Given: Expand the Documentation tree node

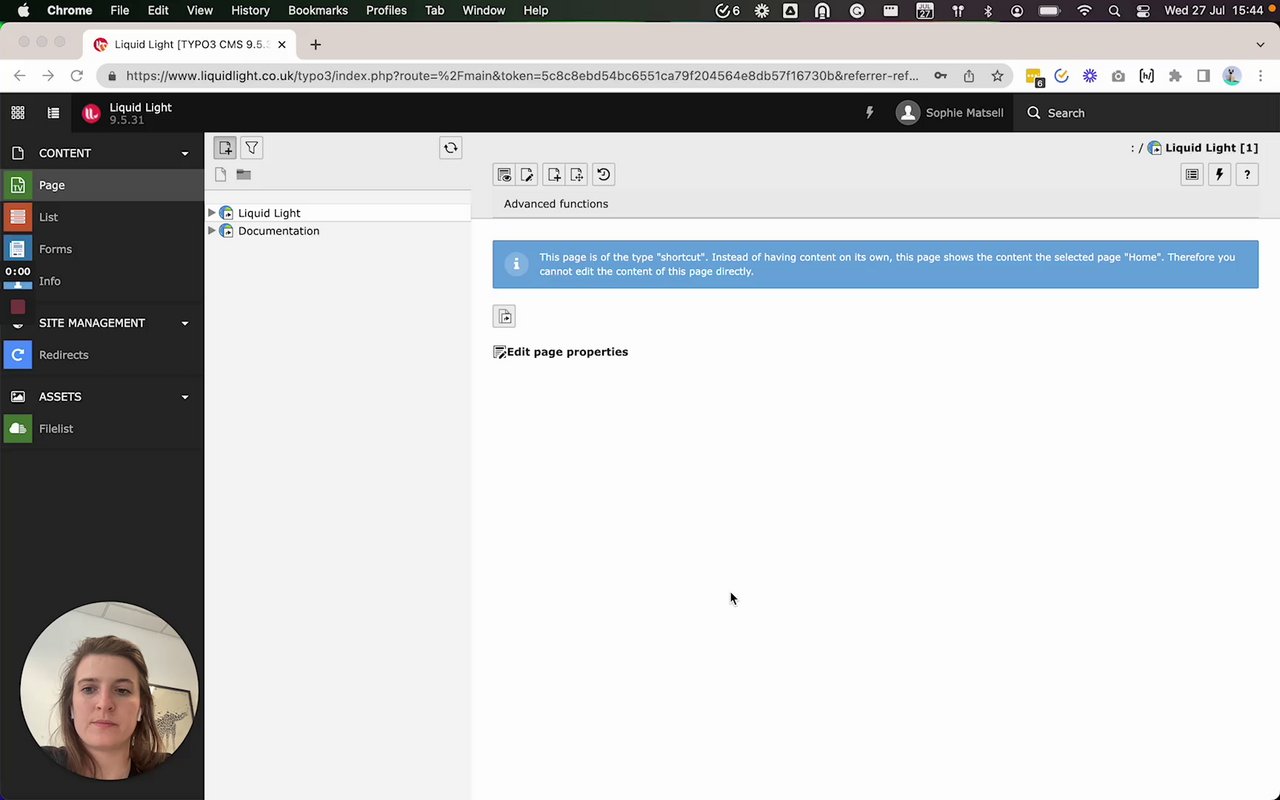Looking at the screenshot, I should (211, 231).
